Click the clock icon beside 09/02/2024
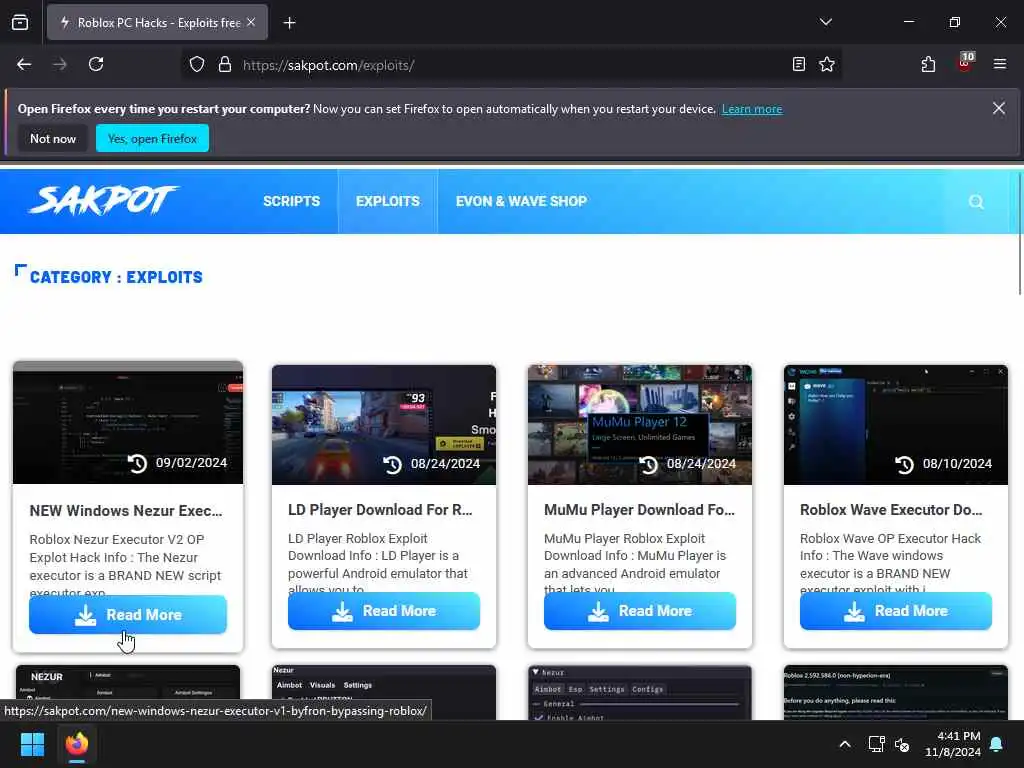The height and width of the screenshot is (768, 1024). (x=137, y=463)
